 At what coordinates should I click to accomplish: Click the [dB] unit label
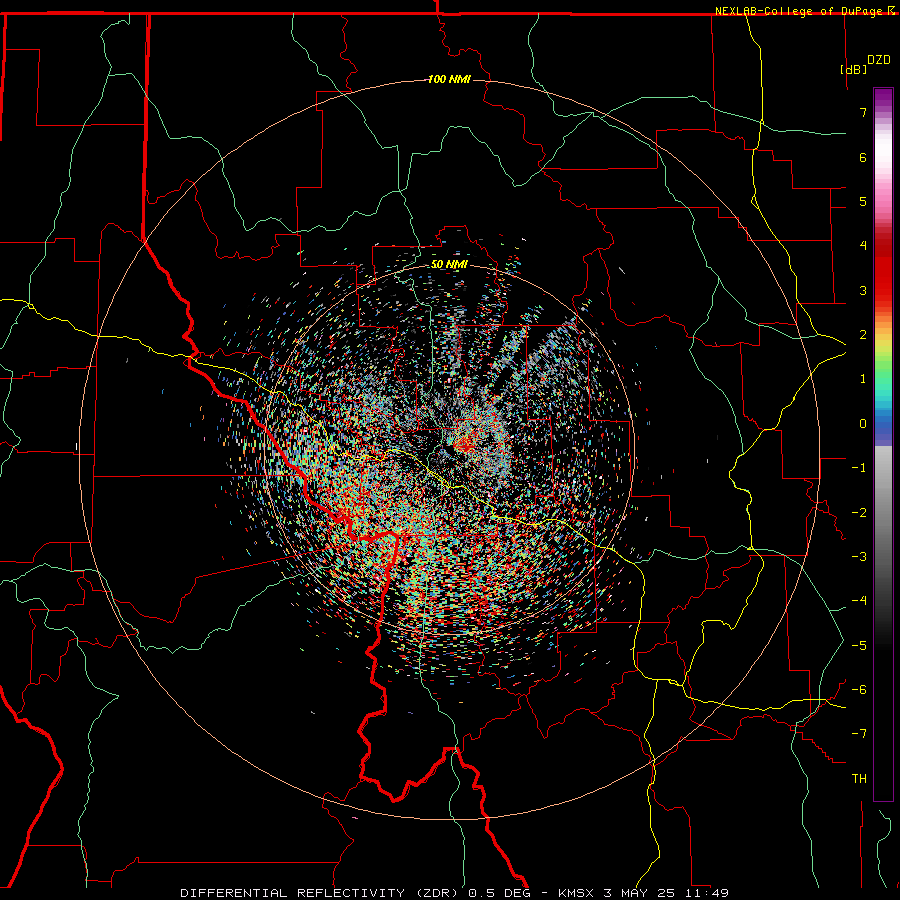[x=854, y=69]
